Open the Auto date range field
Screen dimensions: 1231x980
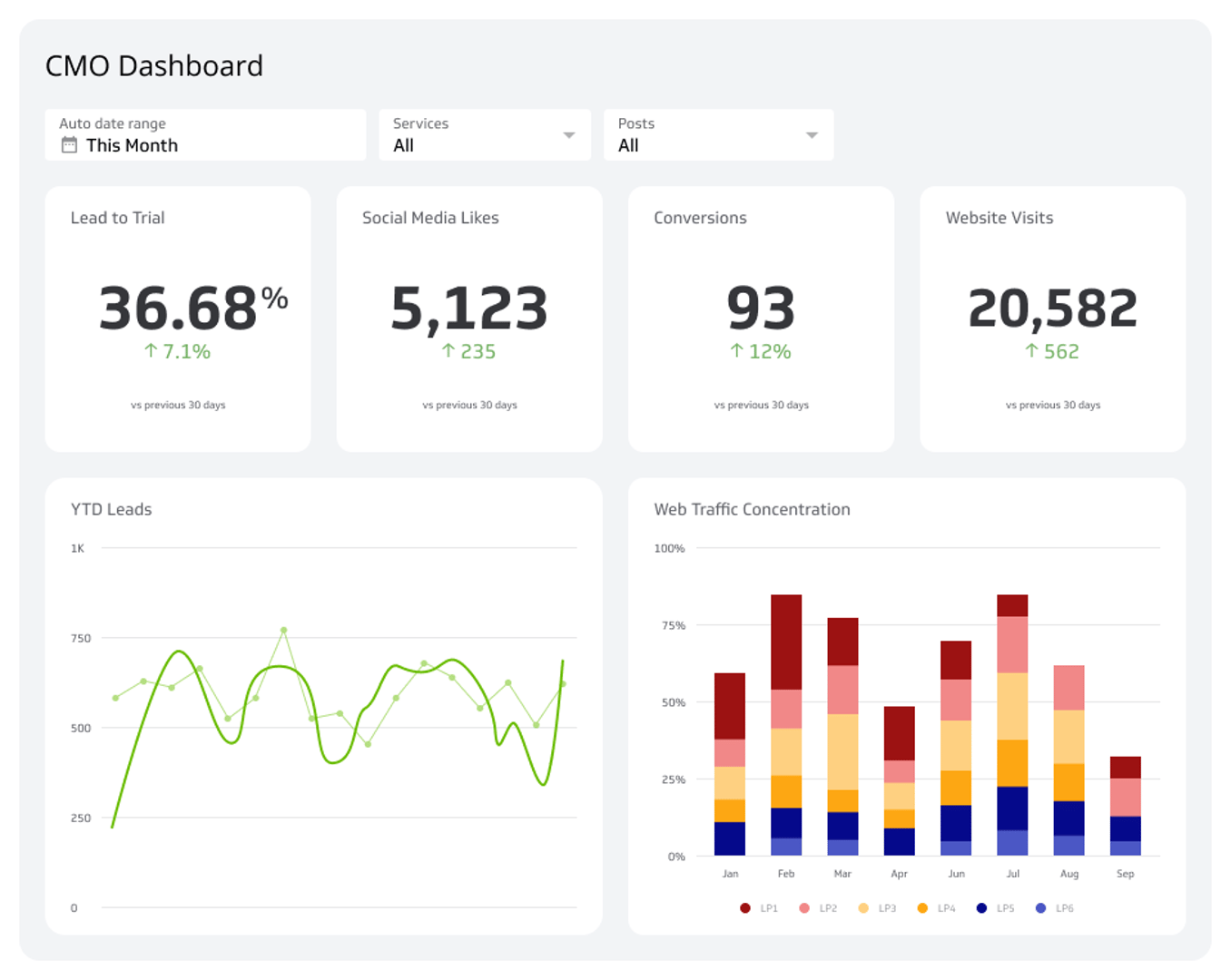205,135
